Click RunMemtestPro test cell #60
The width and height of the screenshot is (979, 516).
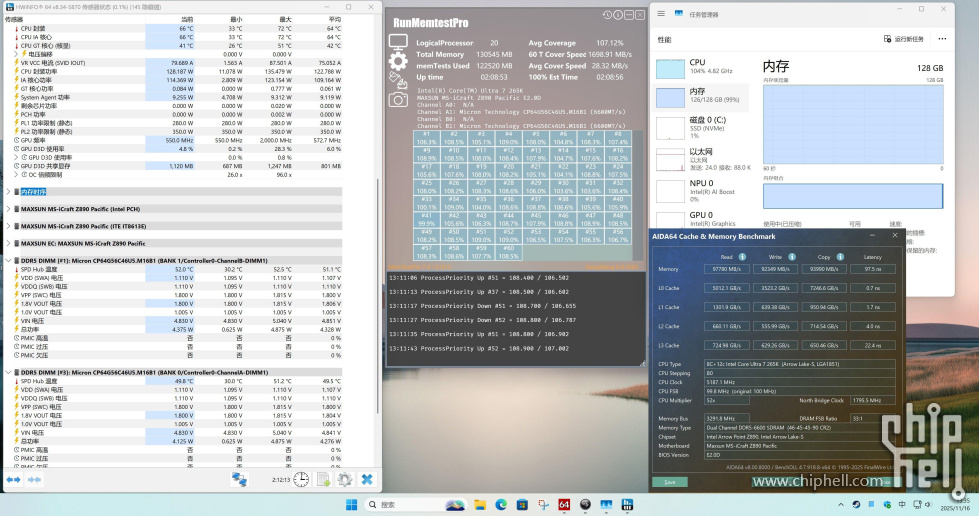coord(508,252)
